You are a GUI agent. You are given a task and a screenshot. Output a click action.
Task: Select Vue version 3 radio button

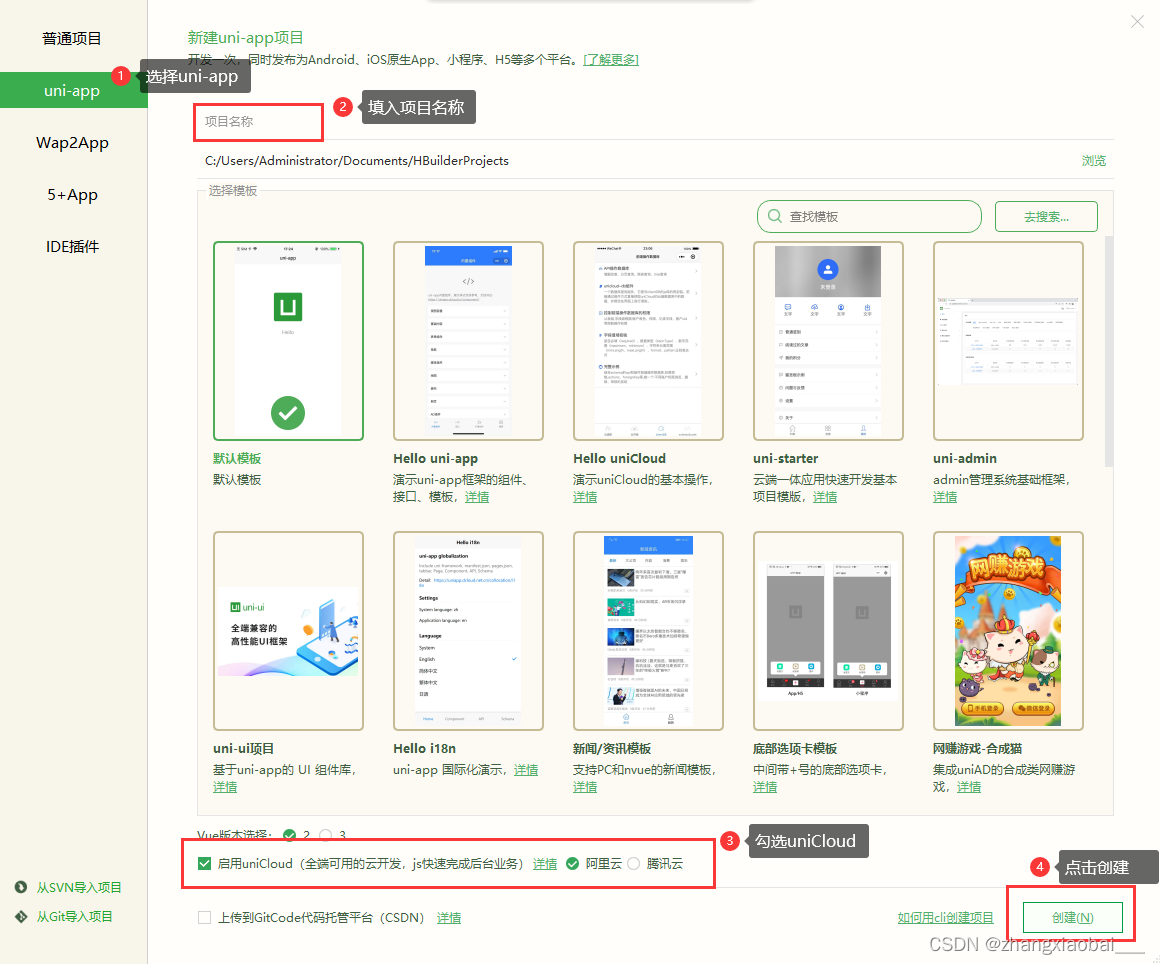[x=326, y=835]
